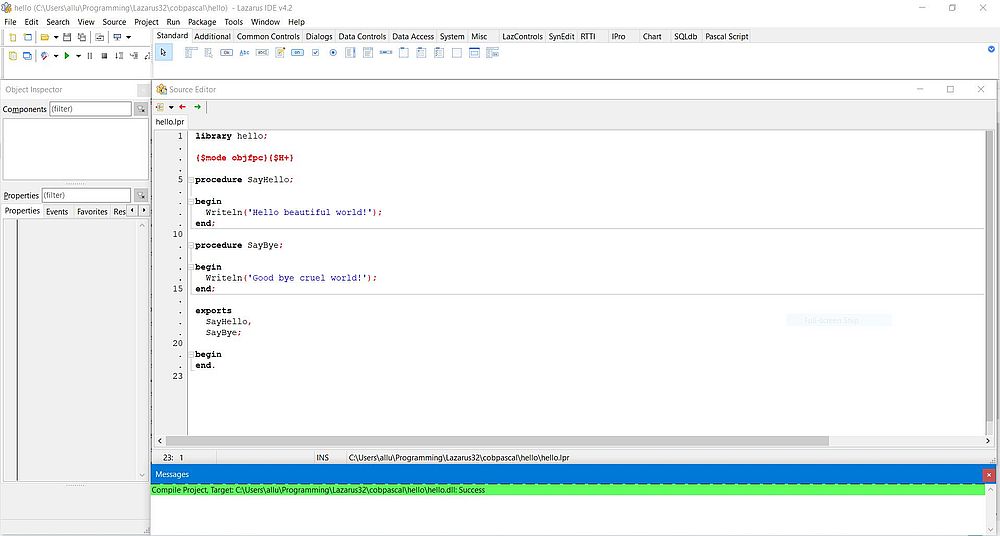This screenshot has width=1000, height=536.
Task: Select the pointer selection tool in palette
Action: click(163, 52)
